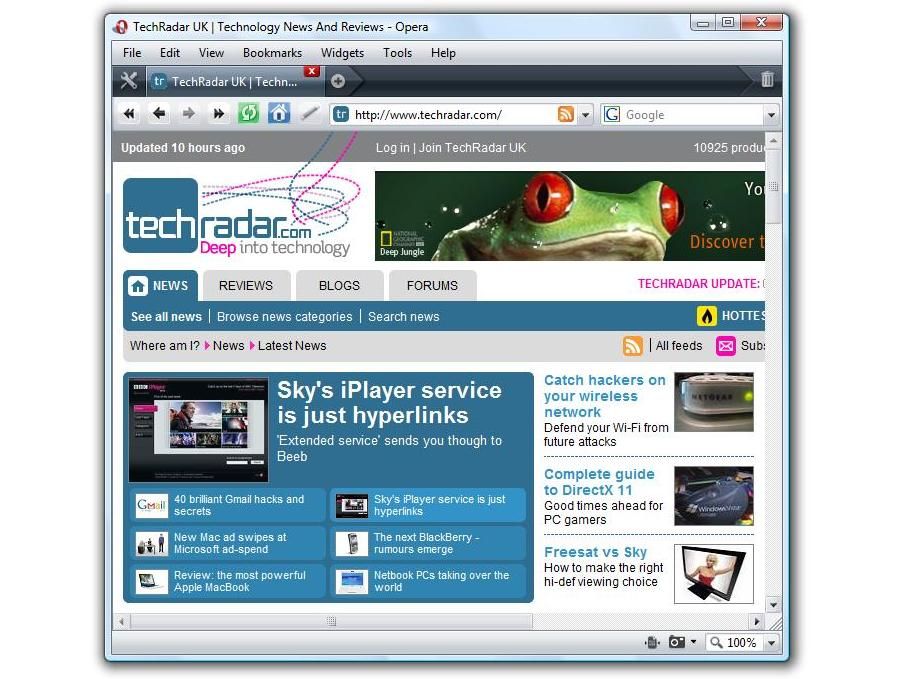Click the techradar.com logo
905x679 pixels.
pos(237,218)
